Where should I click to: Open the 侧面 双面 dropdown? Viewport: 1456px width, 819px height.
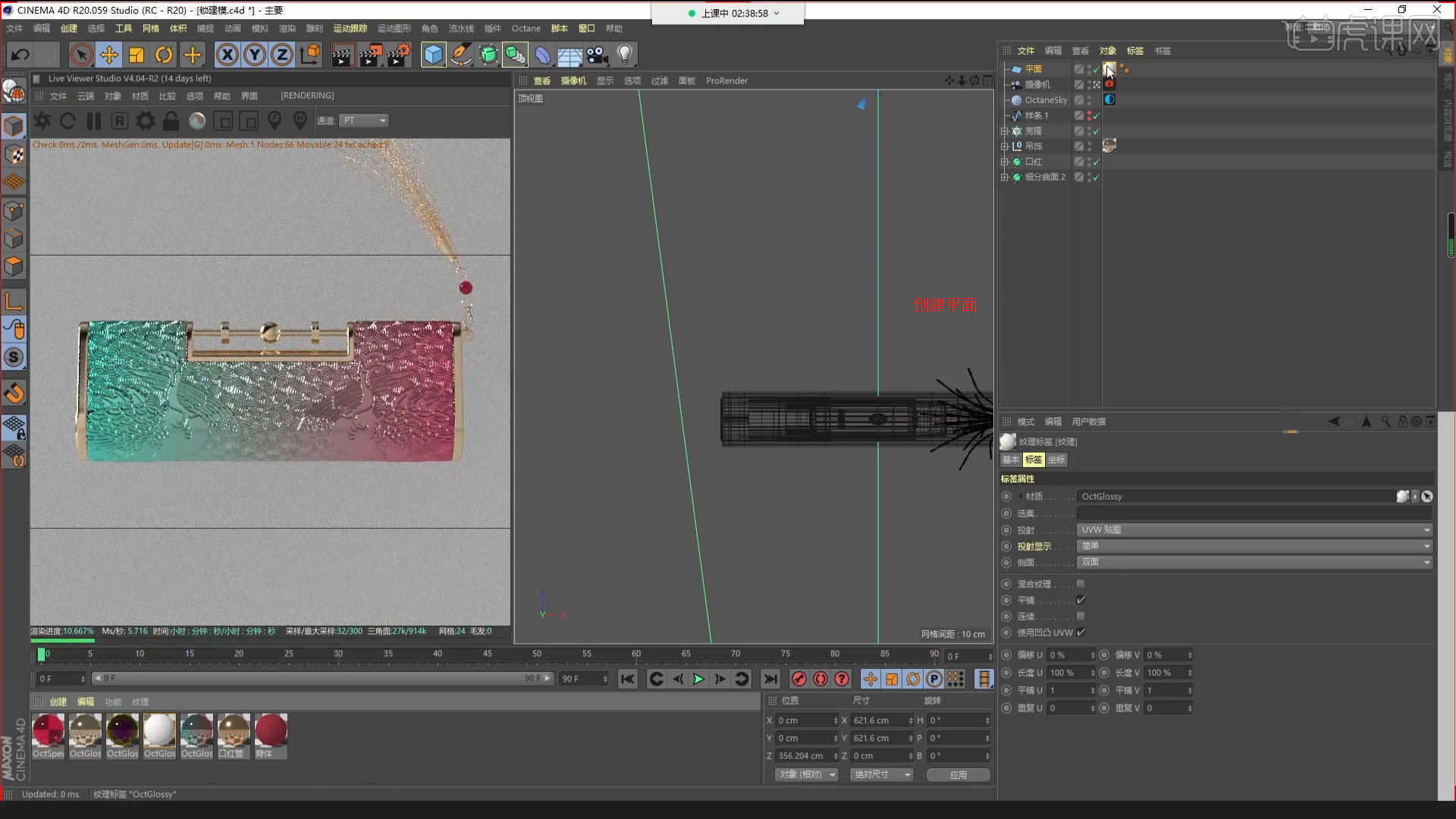1254,562
